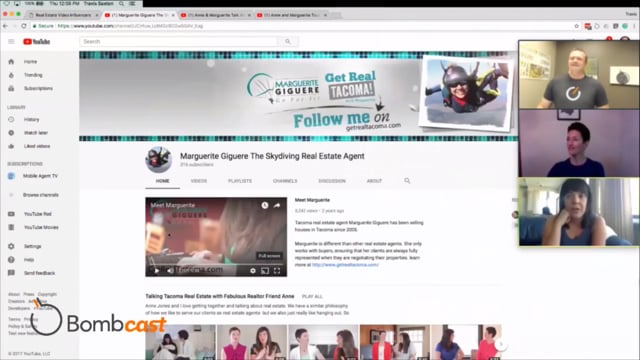Switch to the Videos channel tab
The image size is (640, 360).
(199, 181)
